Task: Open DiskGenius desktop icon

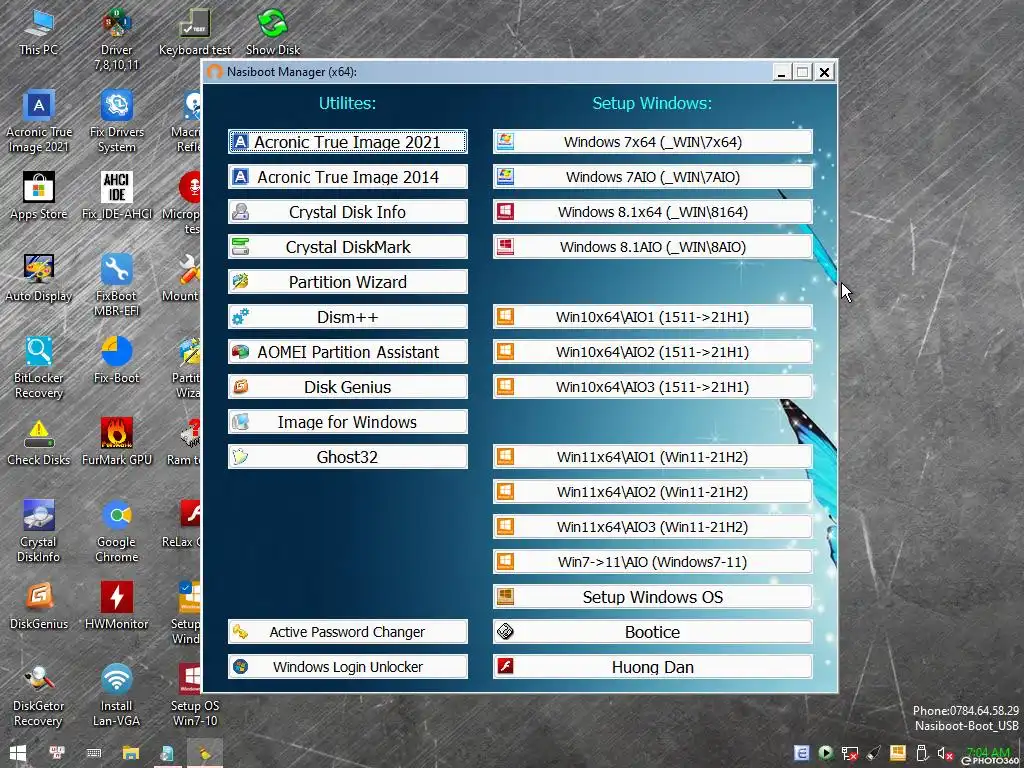Action: (39, 605)
